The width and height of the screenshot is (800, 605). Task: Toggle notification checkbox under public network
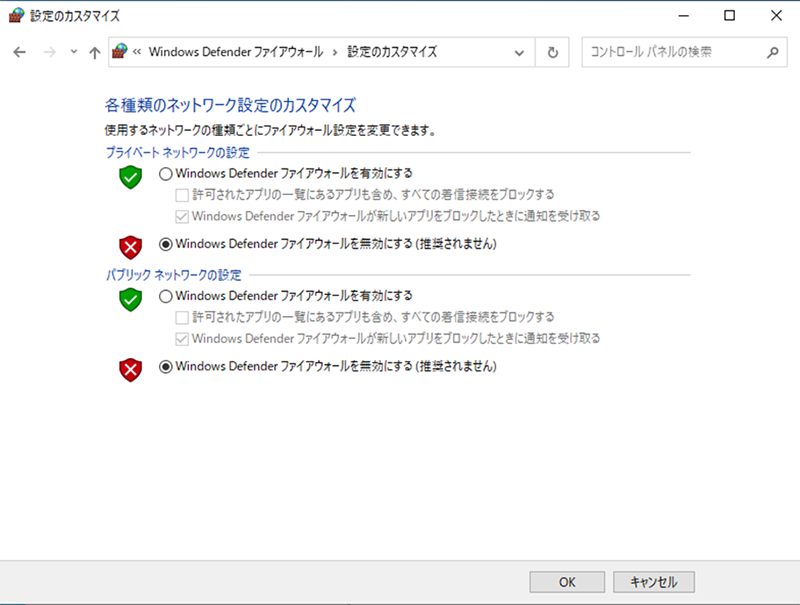pos(182,339)
